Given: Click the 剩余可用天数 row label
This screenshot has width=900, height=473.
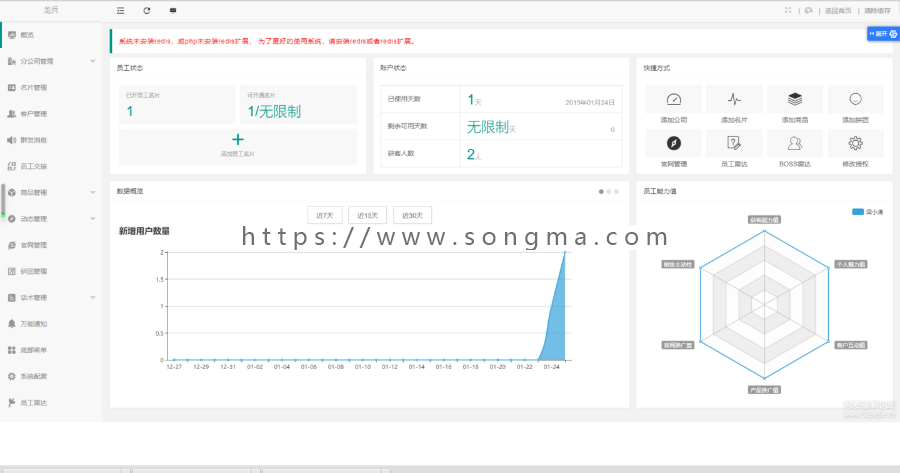Looking at the screenshot, I should pos(408,126).
